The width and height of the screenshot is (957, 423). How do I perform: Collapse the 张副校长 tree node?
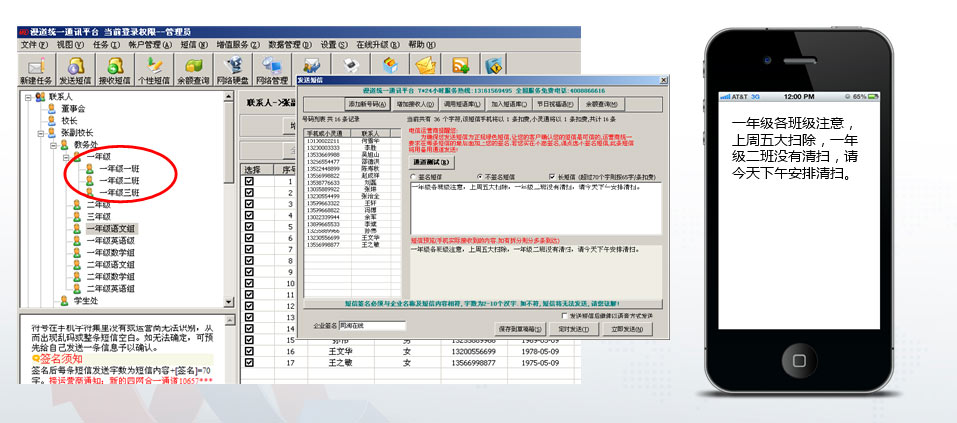(39, 132)
